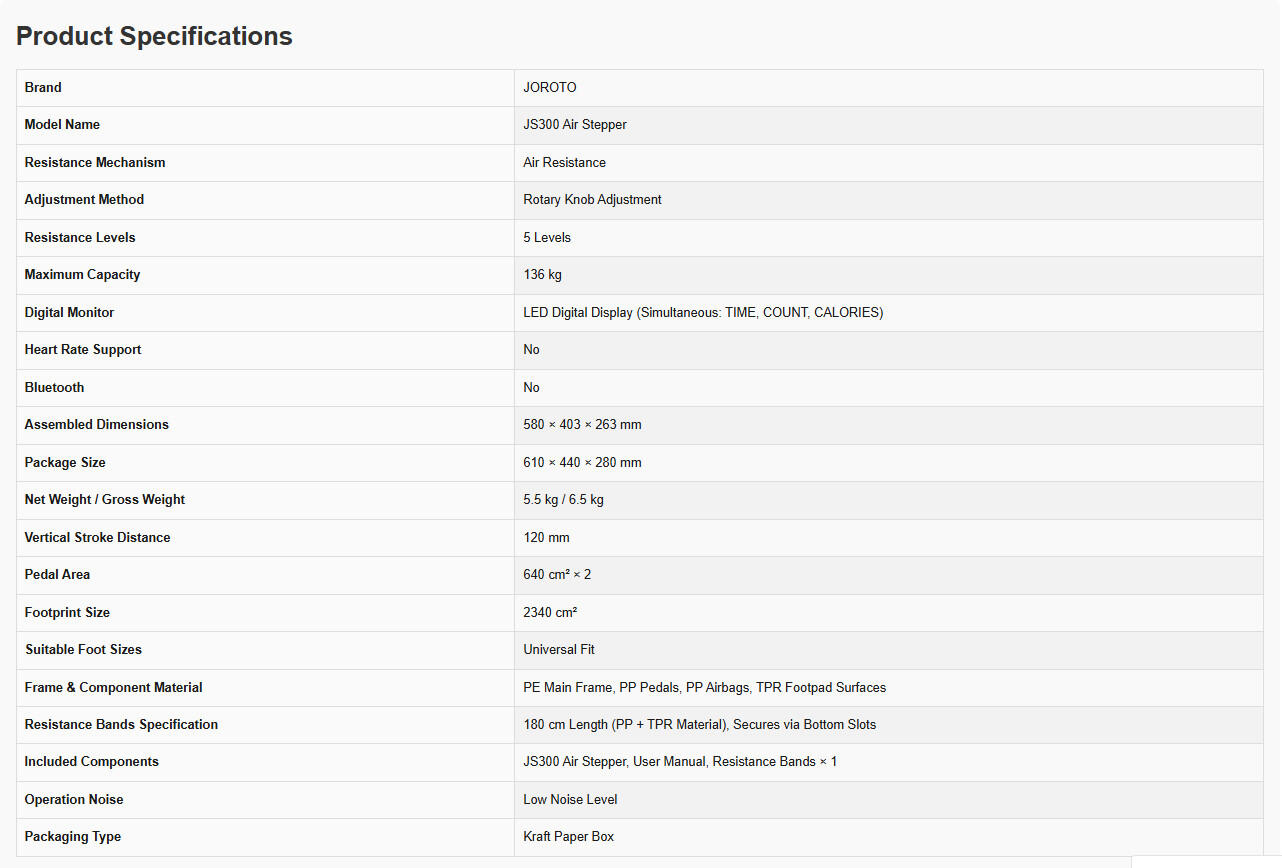Select the Kraft Paper Box packaging value
This screenshot has height=868, width=1282.
click(568, 837)
